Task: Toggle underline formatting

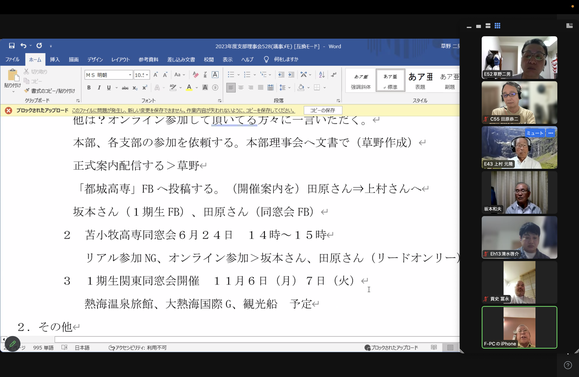Action: (x=109, y=88)
